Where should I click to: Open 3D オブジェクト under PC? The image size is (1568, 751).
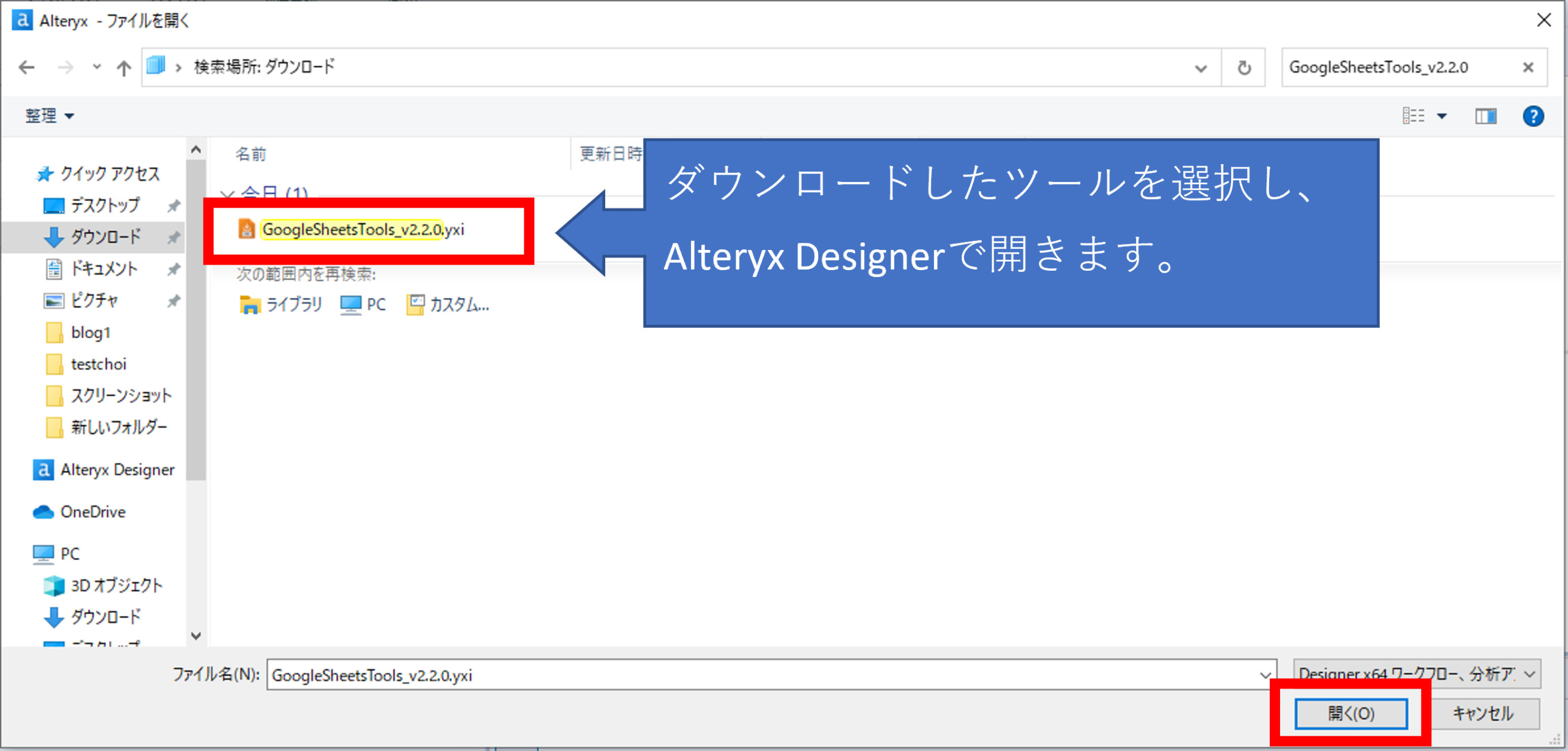tap(103, 585)
